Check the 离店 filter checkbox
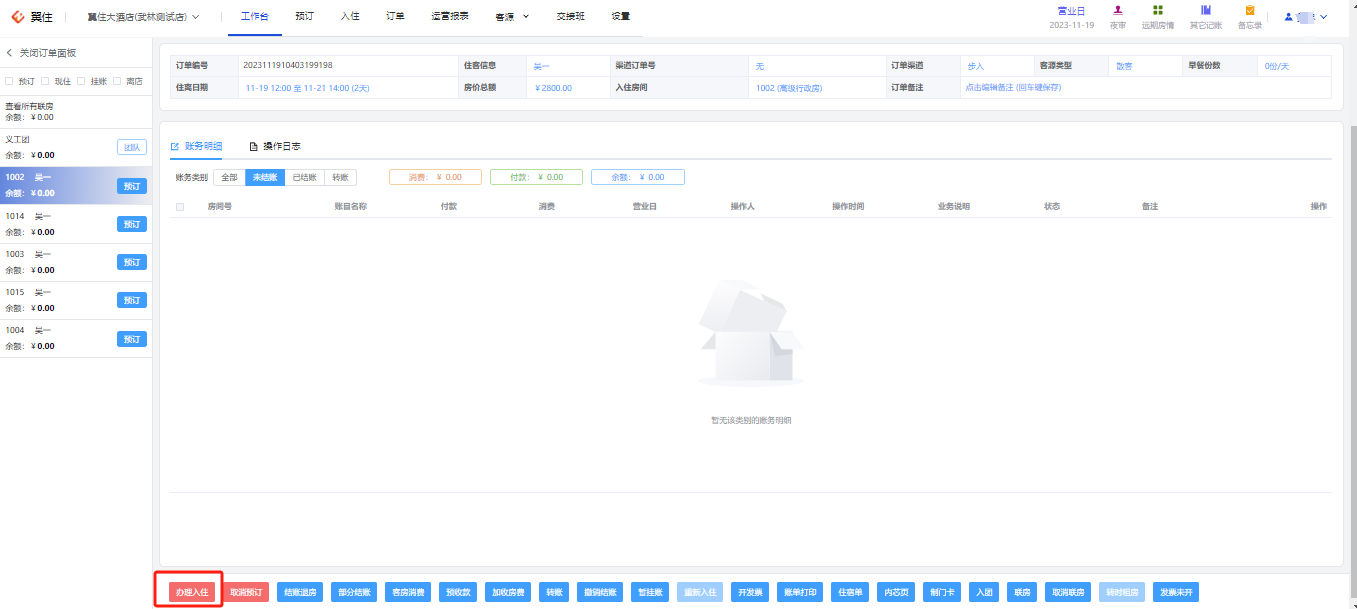This screenshot has height=609, width=1357. coord(117,81)
